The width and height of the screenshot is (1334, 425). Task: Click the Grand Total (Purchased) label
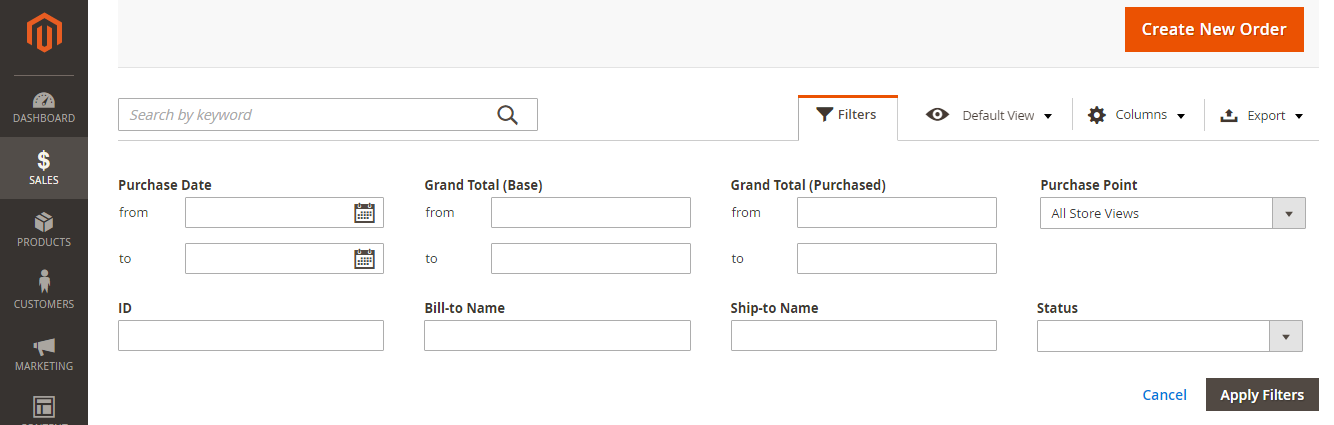(809, 185)
